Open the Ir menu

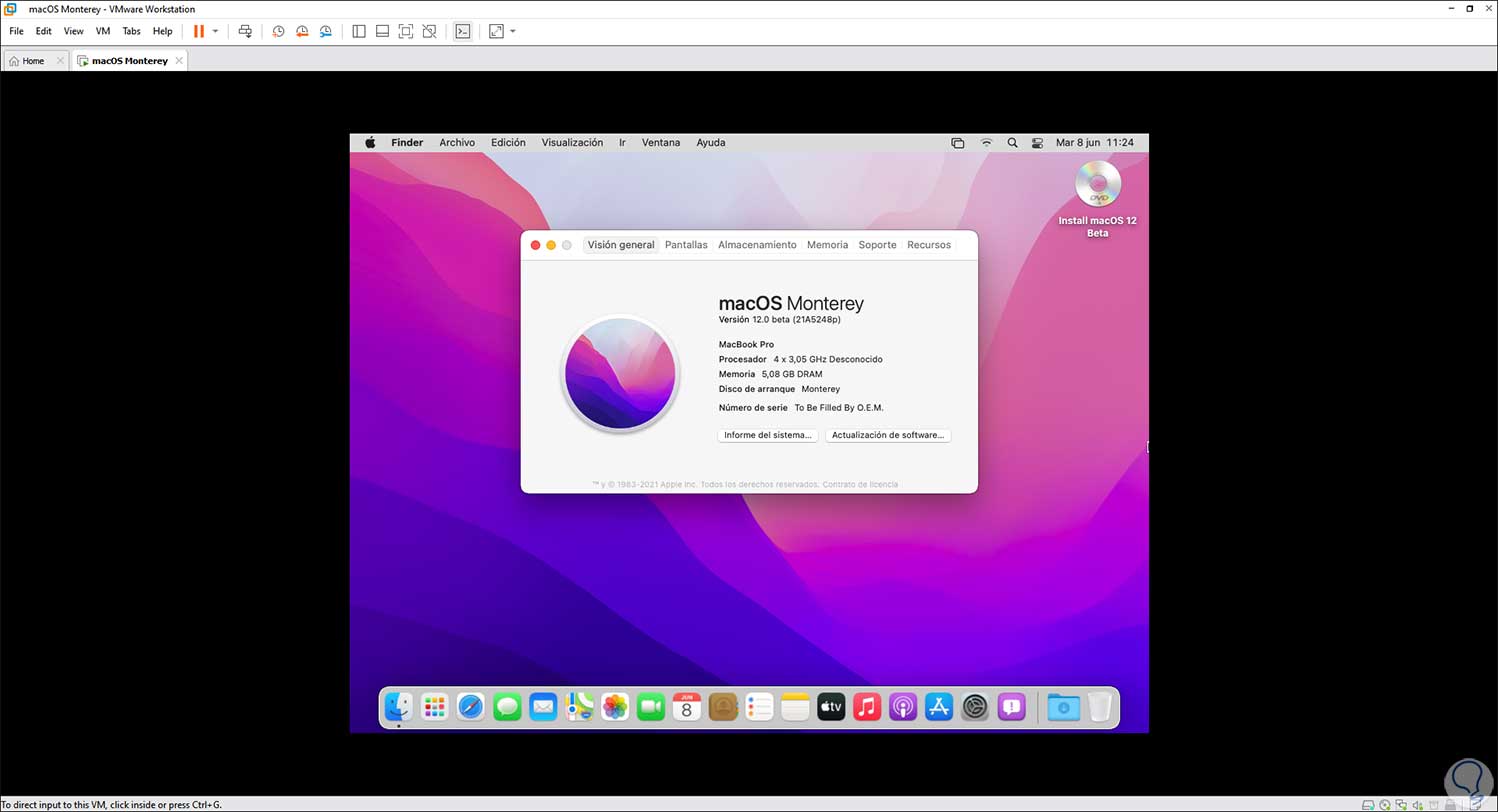pyautogui.click(x=622, y=143)
